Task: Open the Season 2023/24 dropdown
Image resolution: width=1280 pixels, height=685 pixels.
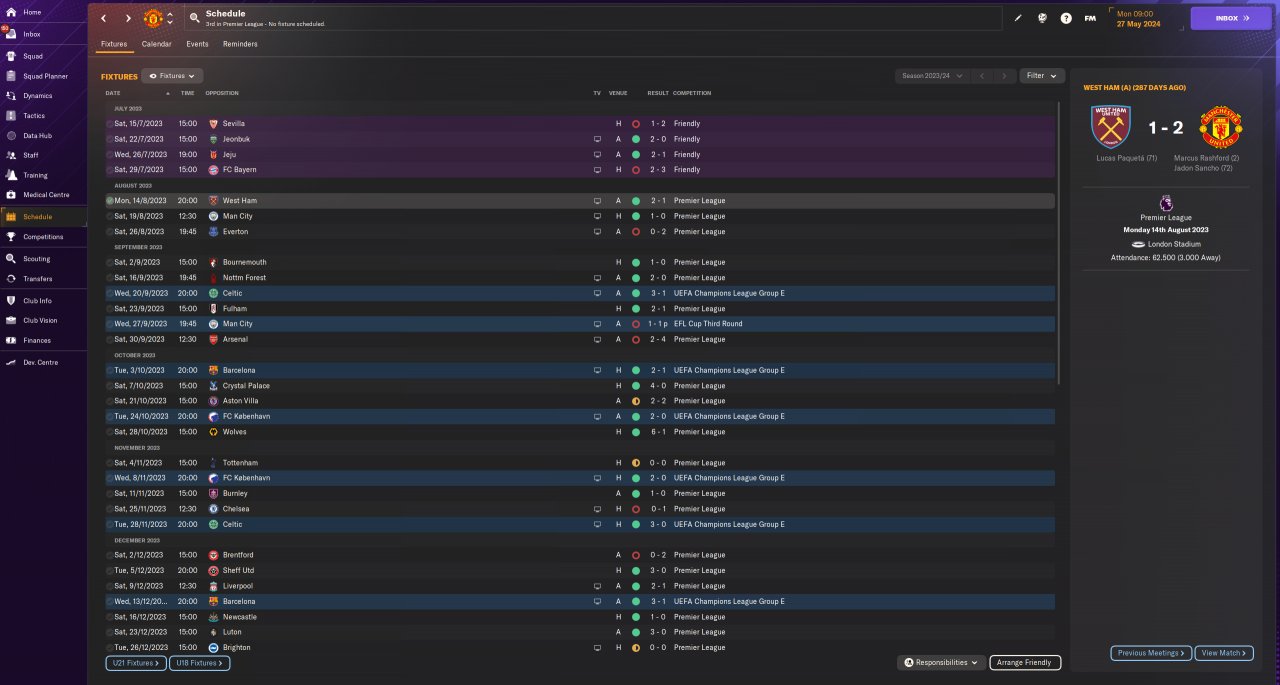Action: coord(932,76)
